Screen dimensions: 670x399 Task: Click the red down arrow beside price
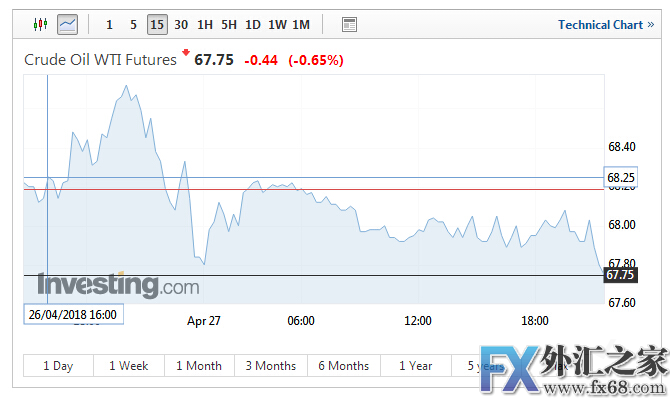185,53
